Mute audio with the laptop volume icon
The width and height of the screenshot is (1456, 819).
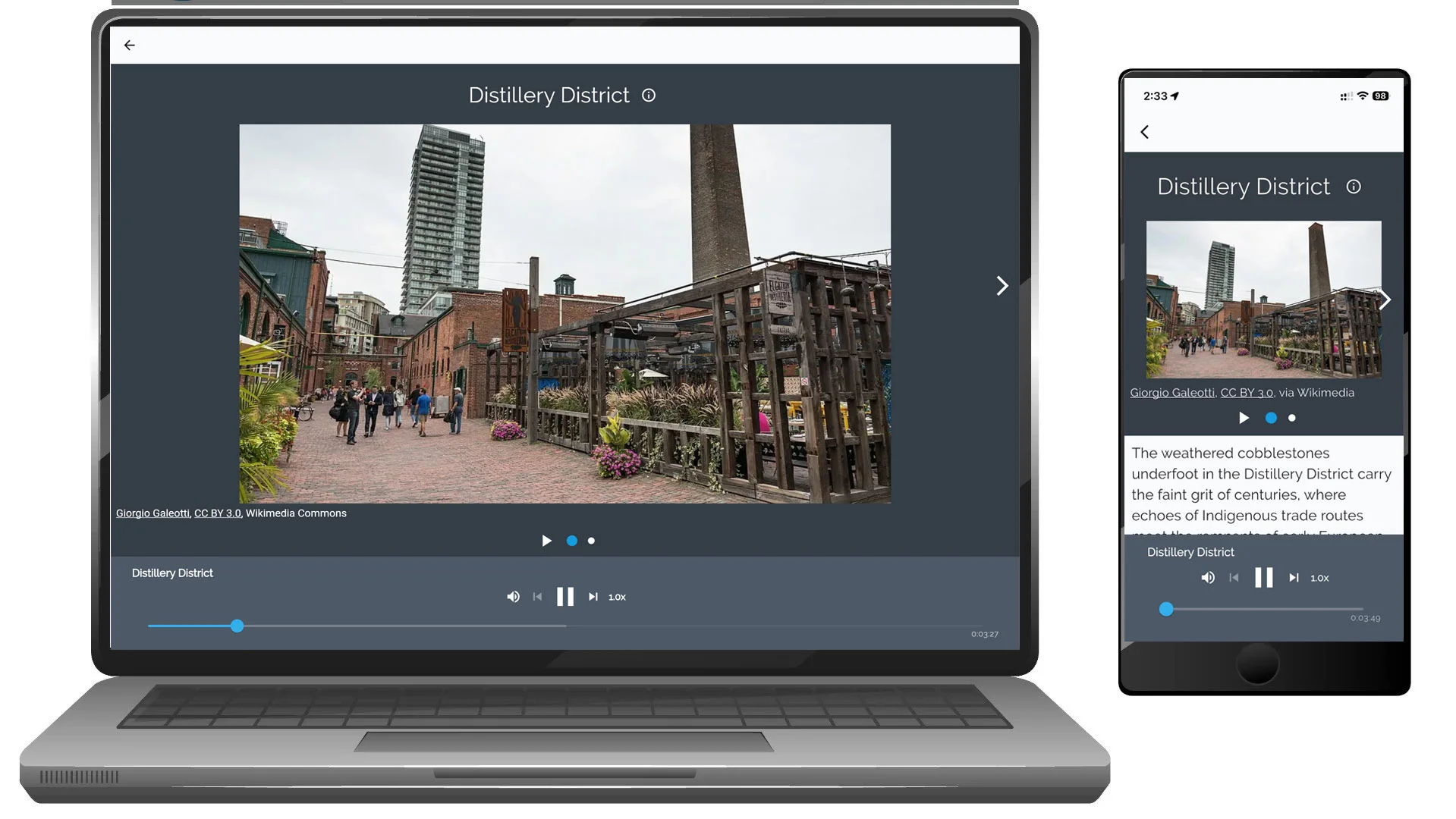pyautogui.click(x=514, y=597)
